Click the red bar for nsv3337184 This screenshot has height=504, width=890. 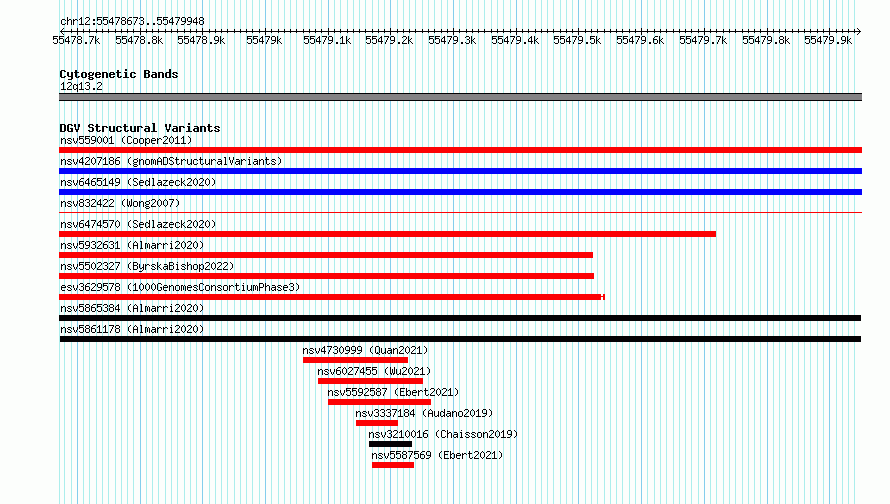click(377, 423)
